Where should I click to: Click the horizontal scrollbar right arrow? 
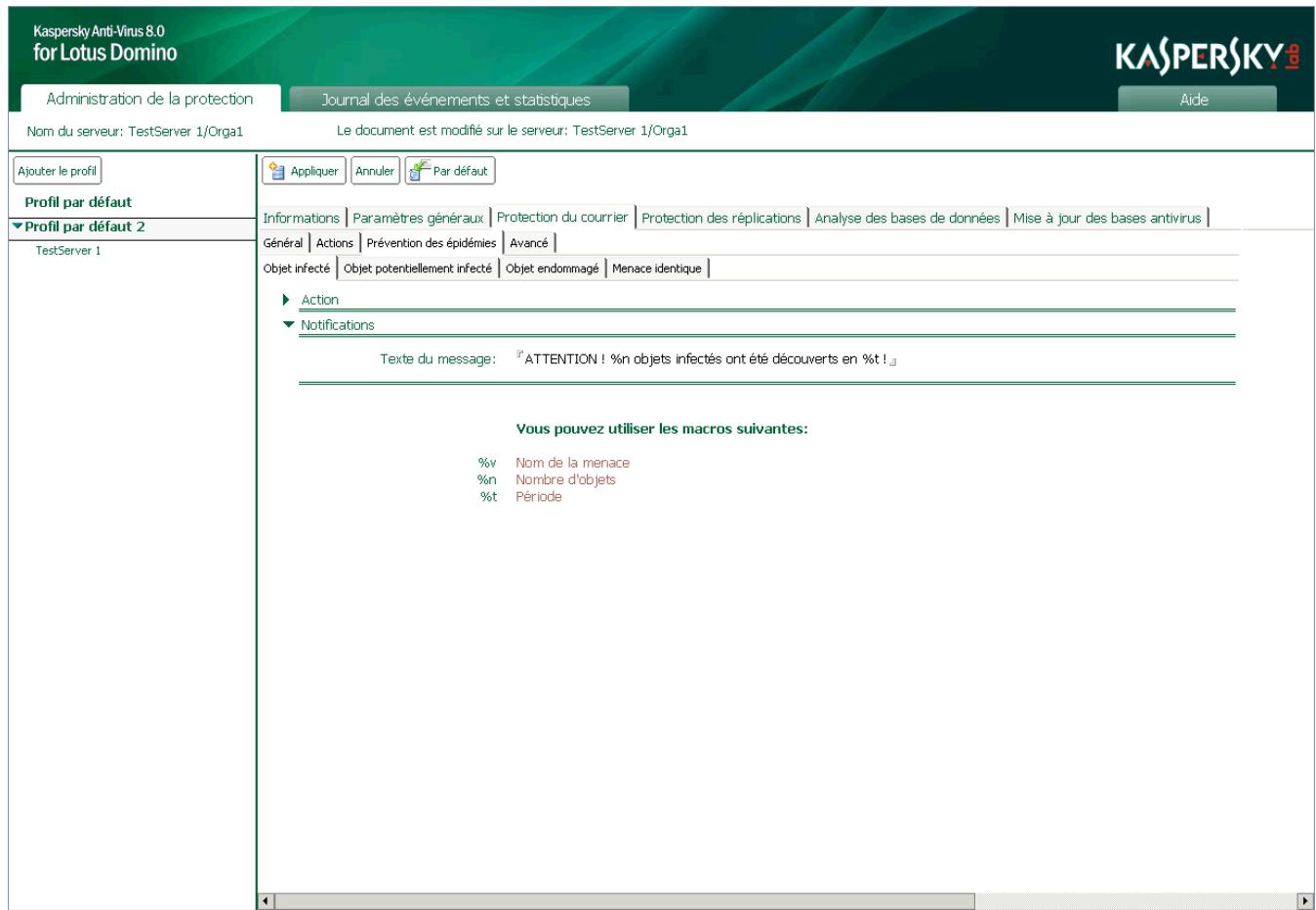[x=1305, y=901]
